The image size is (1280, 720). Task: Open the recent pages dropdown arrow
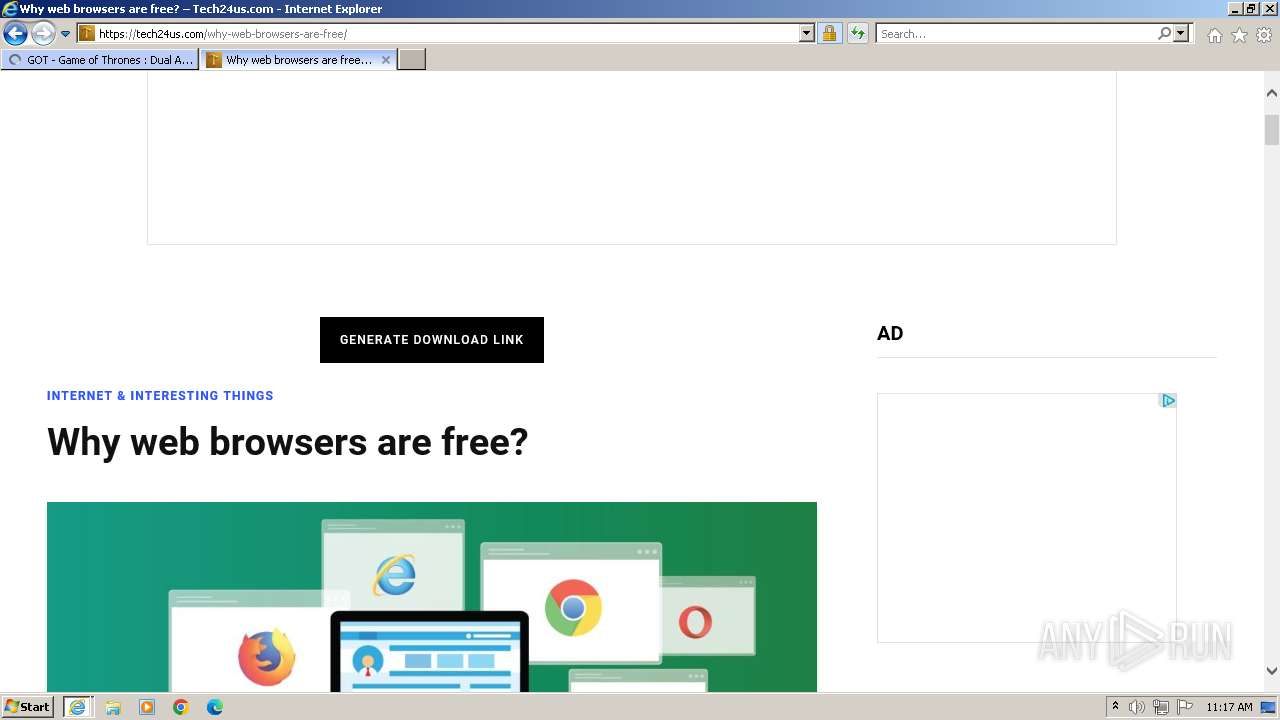[66, 34]
